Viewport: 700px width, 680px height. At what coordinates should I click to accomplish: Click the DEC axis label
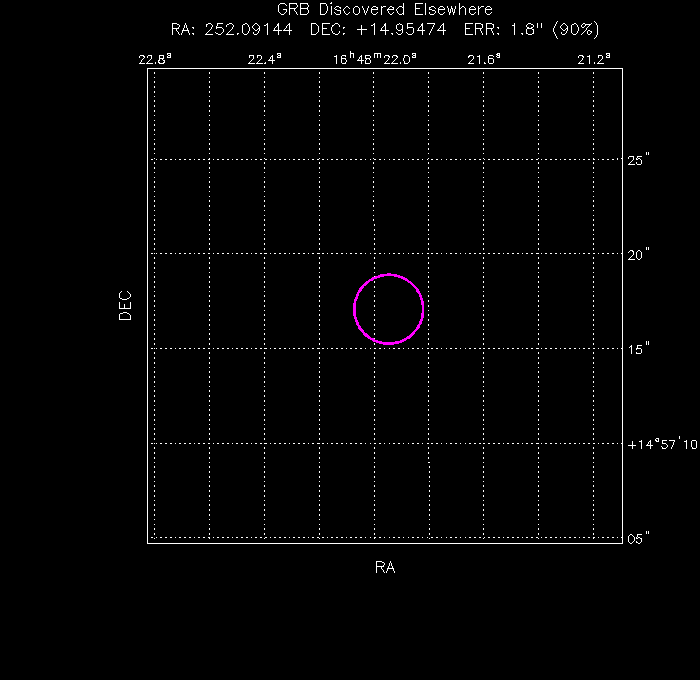125,306
